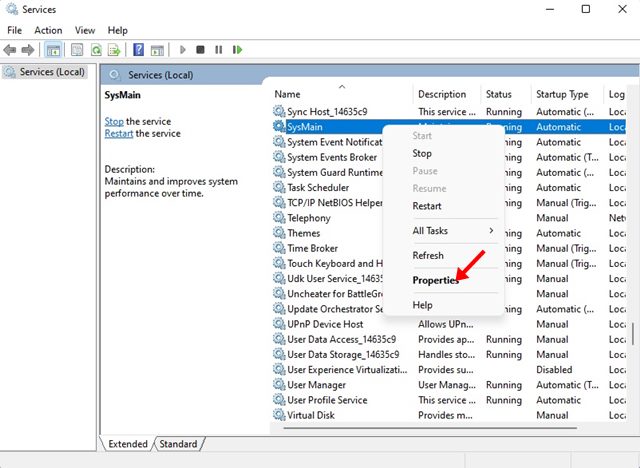
Task: Maximize the Services window
Action: (x=586, y=9)
